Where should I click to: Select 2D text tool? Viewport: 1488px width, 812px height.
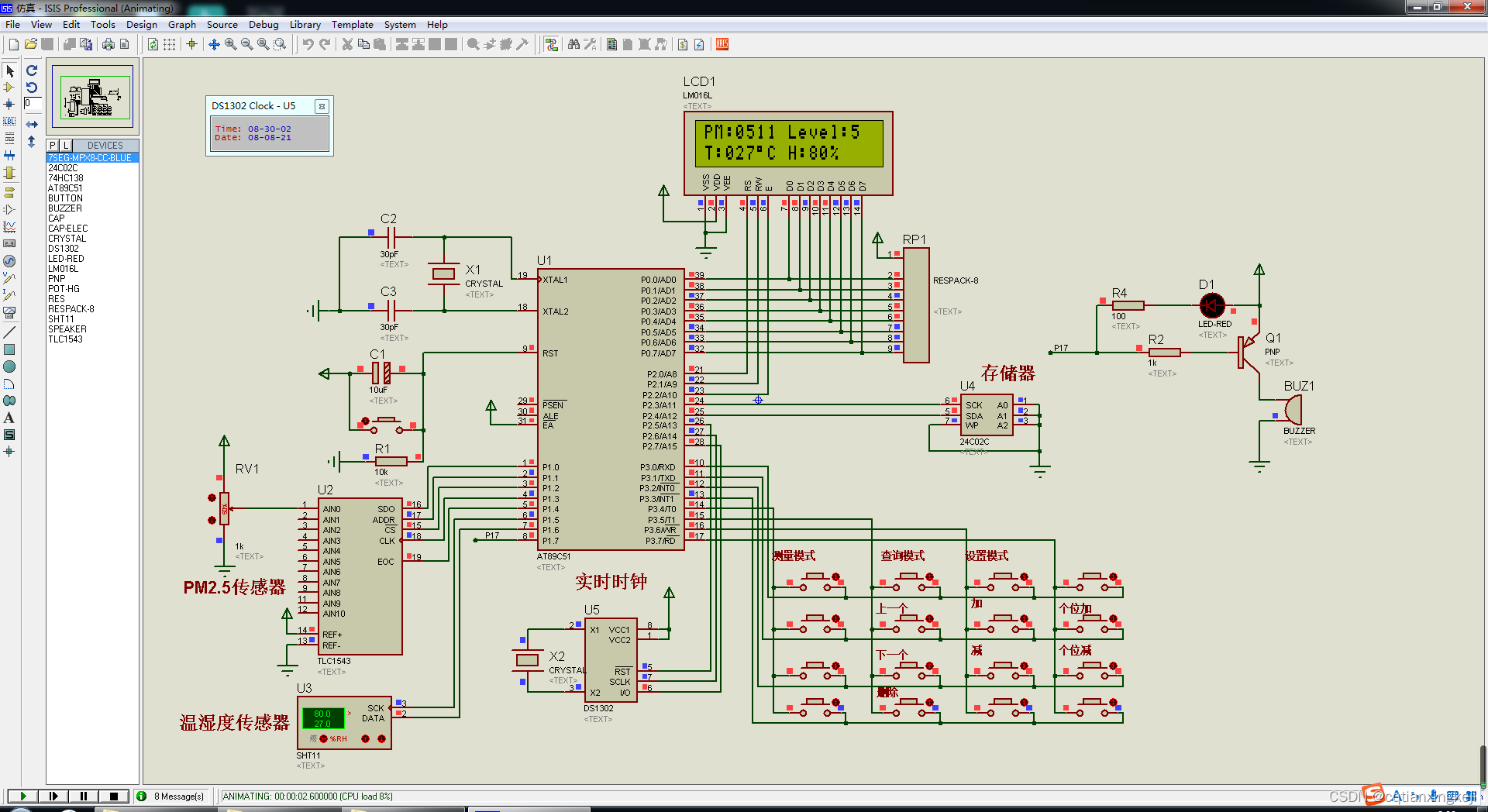click(9, 418)
